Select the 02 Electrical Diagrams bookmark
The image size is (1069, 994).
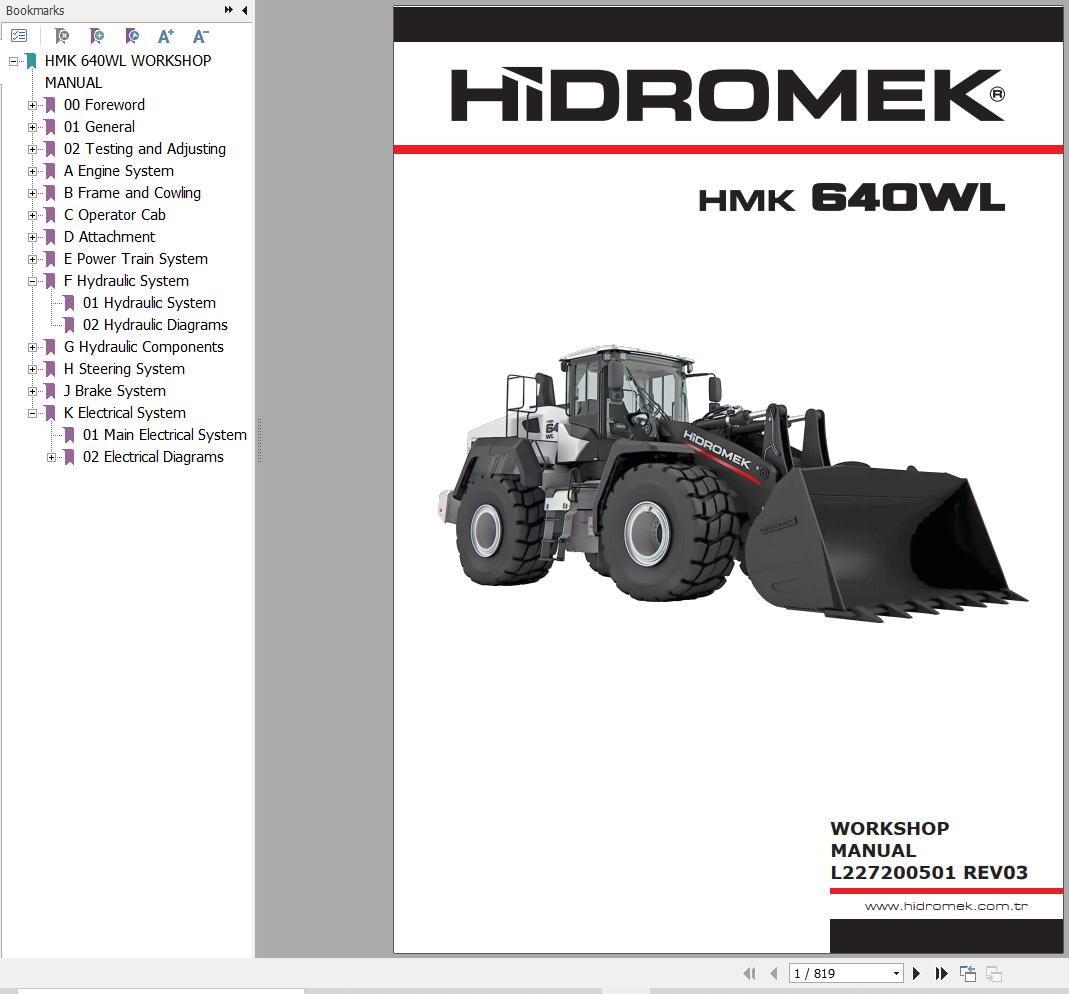tap(153, 457)
